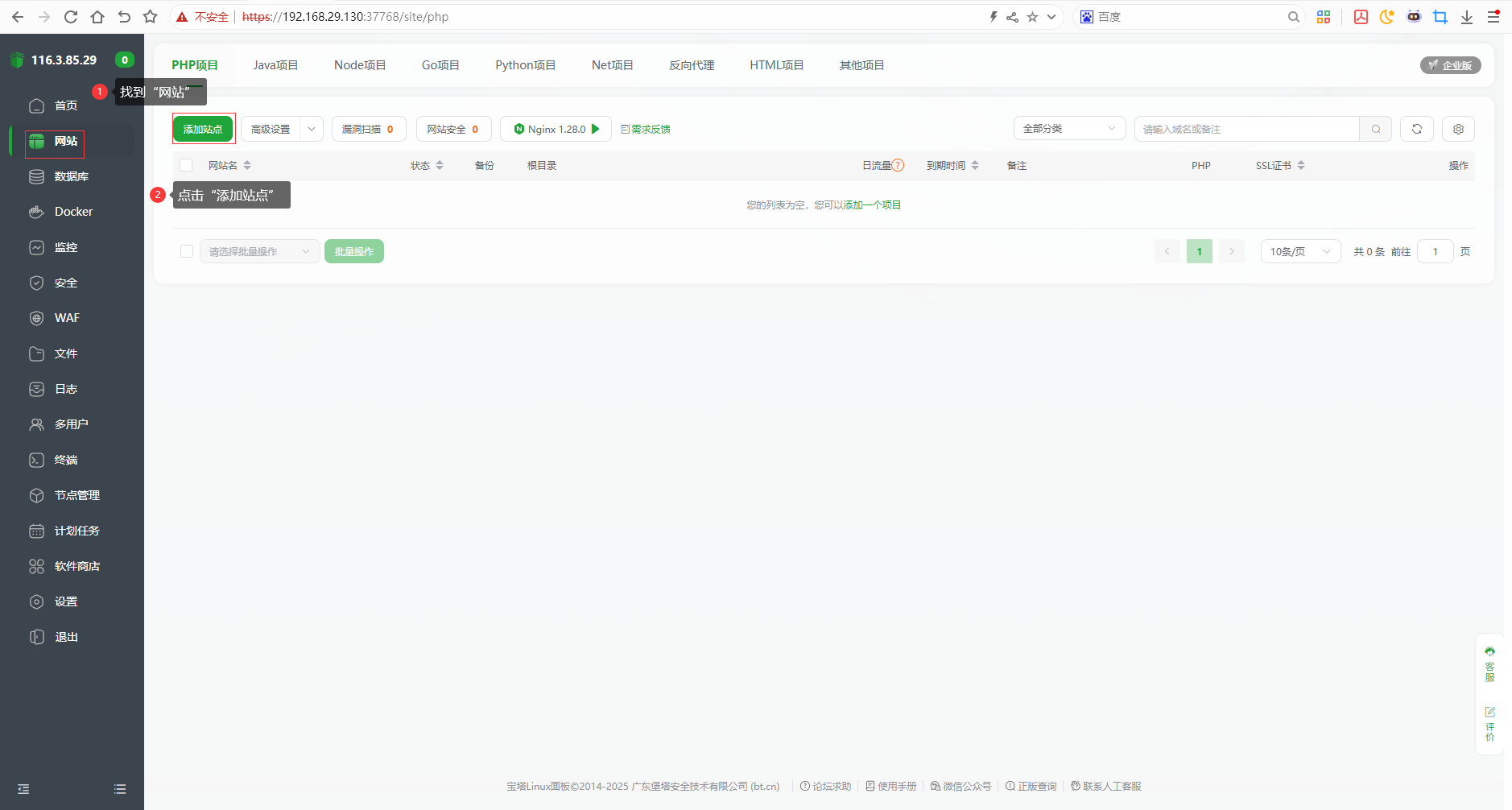
Task: Click the green message count badge
Action: click(125, 60)
